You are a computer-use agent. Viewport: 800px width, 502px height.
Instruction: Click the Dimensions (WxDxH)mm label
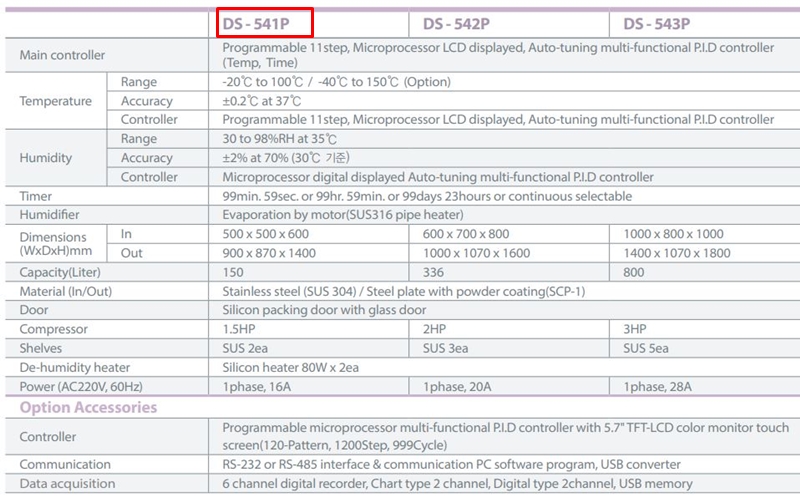click(55, 243)
